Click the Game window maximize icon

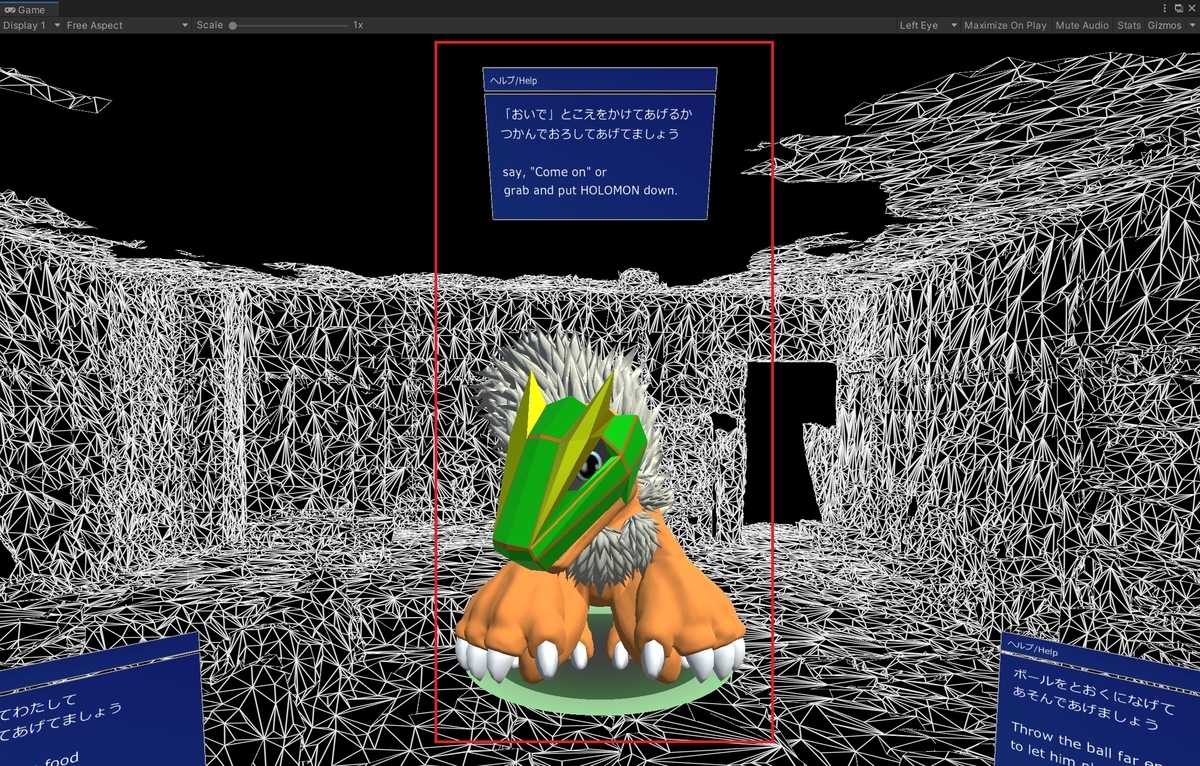1178,8
